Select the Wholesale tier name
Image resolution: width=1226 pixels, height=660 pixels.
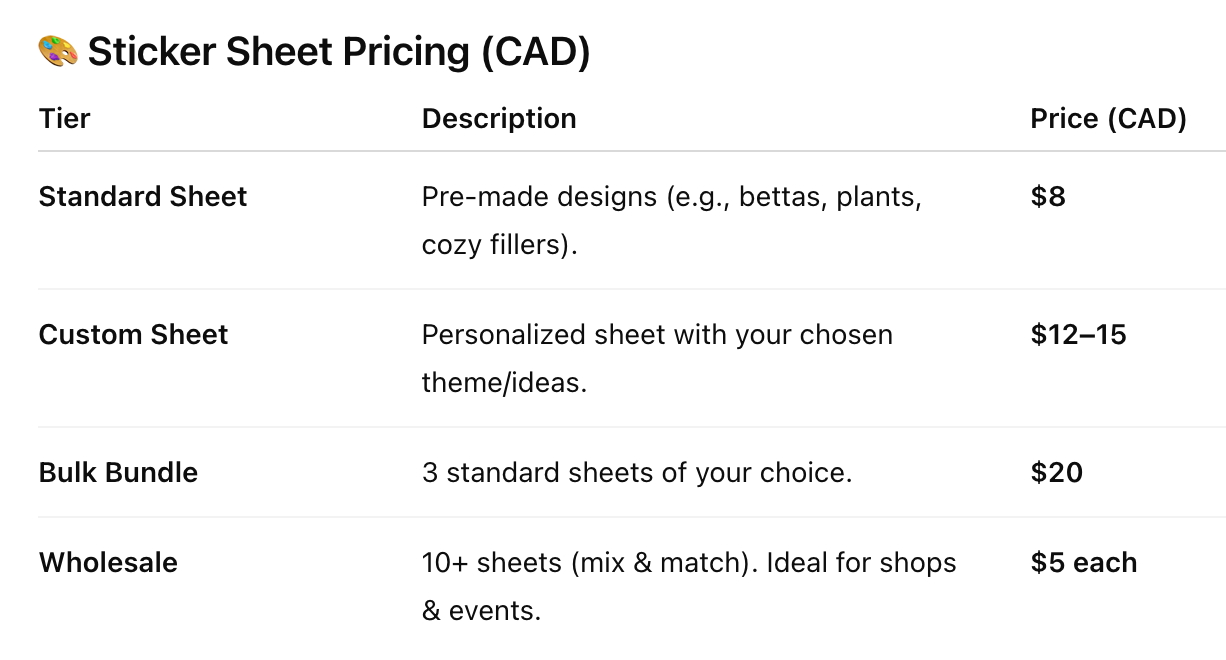click(108, 563)
